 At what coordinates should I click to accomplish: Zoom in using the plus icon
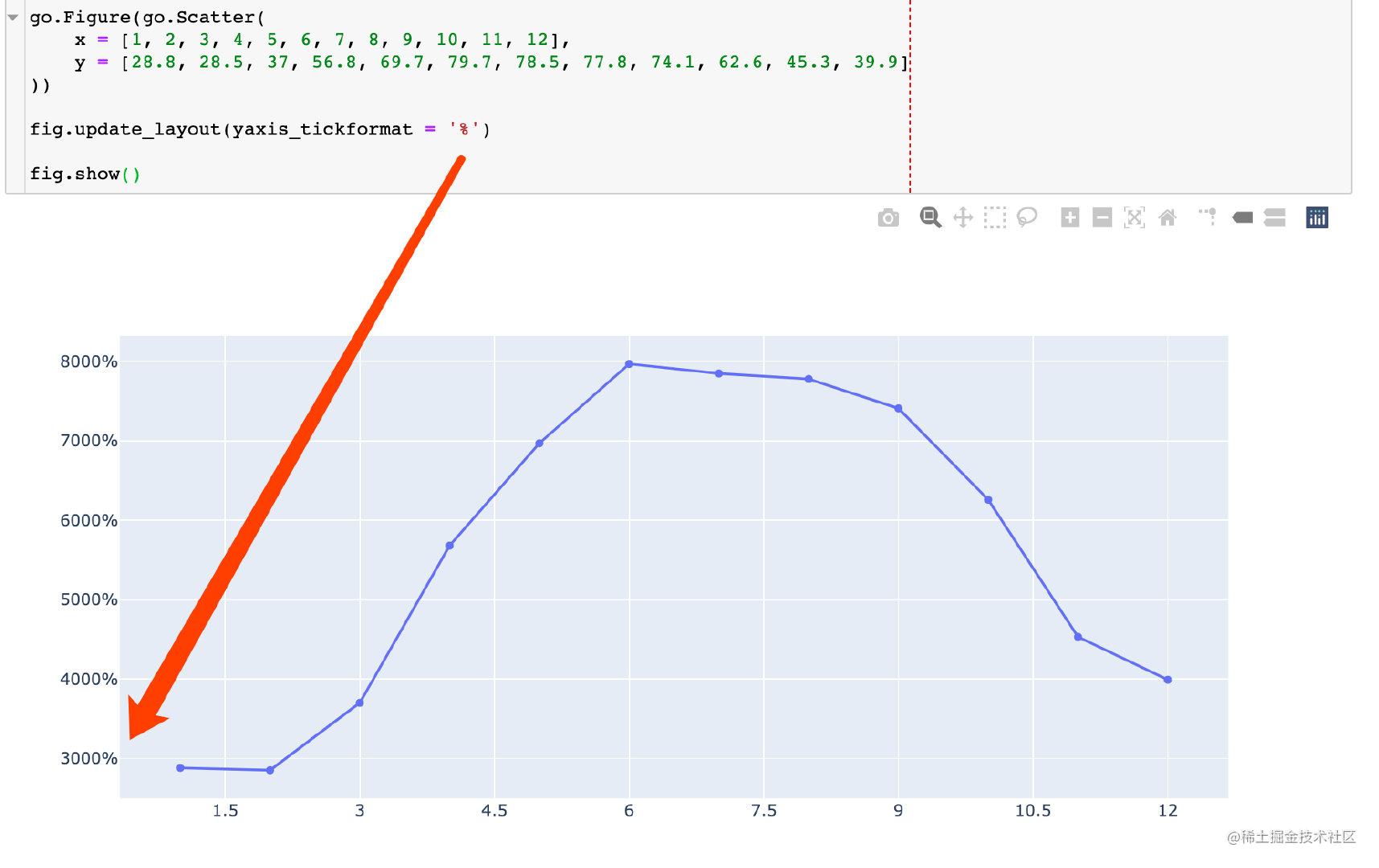coord(1070,217)
